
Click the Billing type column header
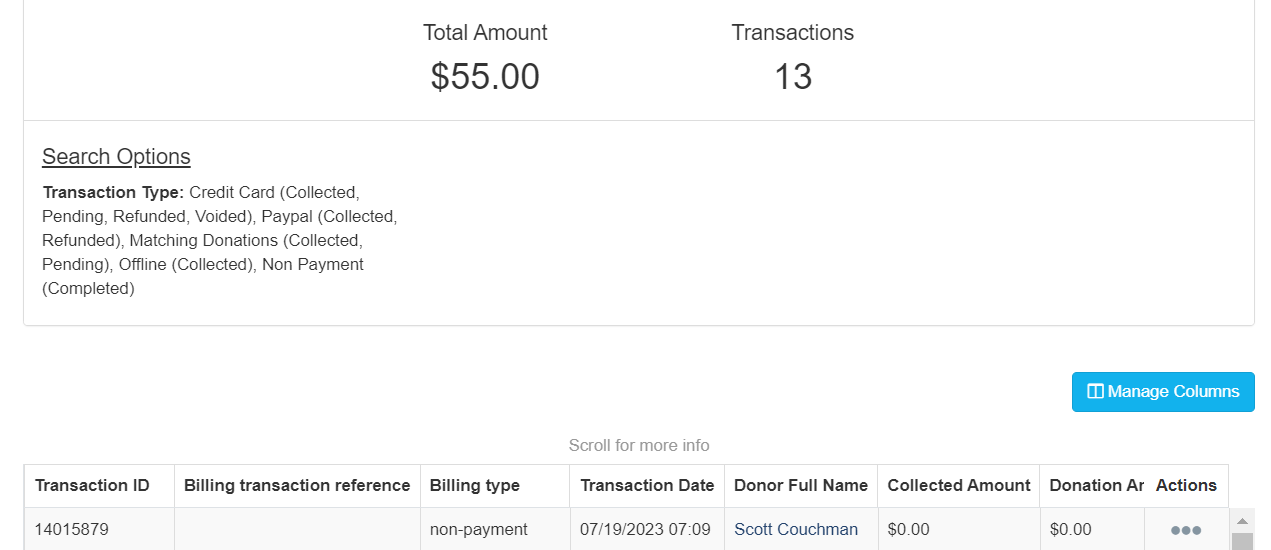(x=475, y=486)
